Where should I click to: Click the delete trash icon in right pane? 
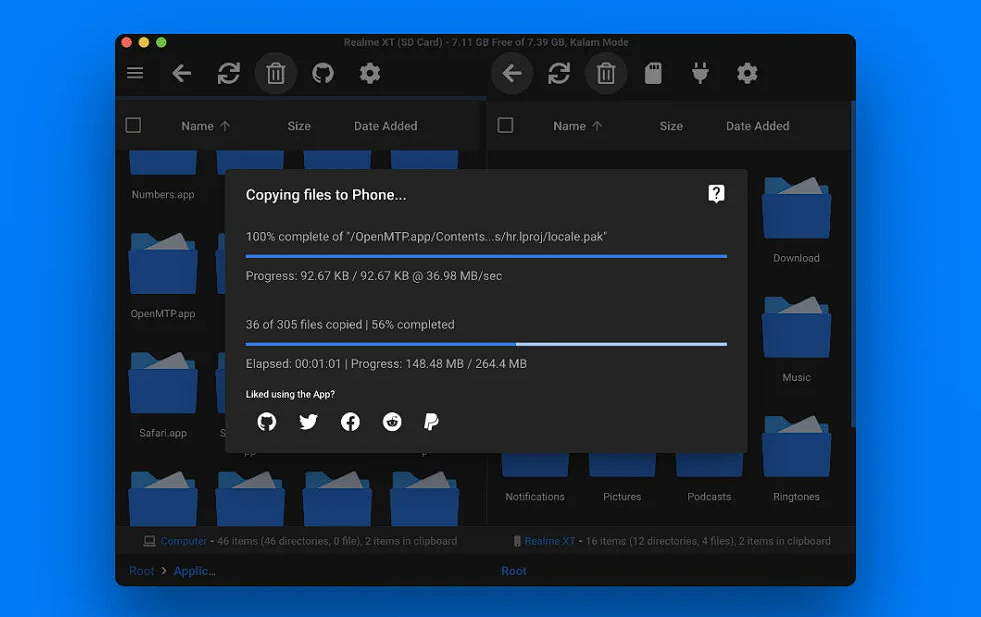(606, 73)
